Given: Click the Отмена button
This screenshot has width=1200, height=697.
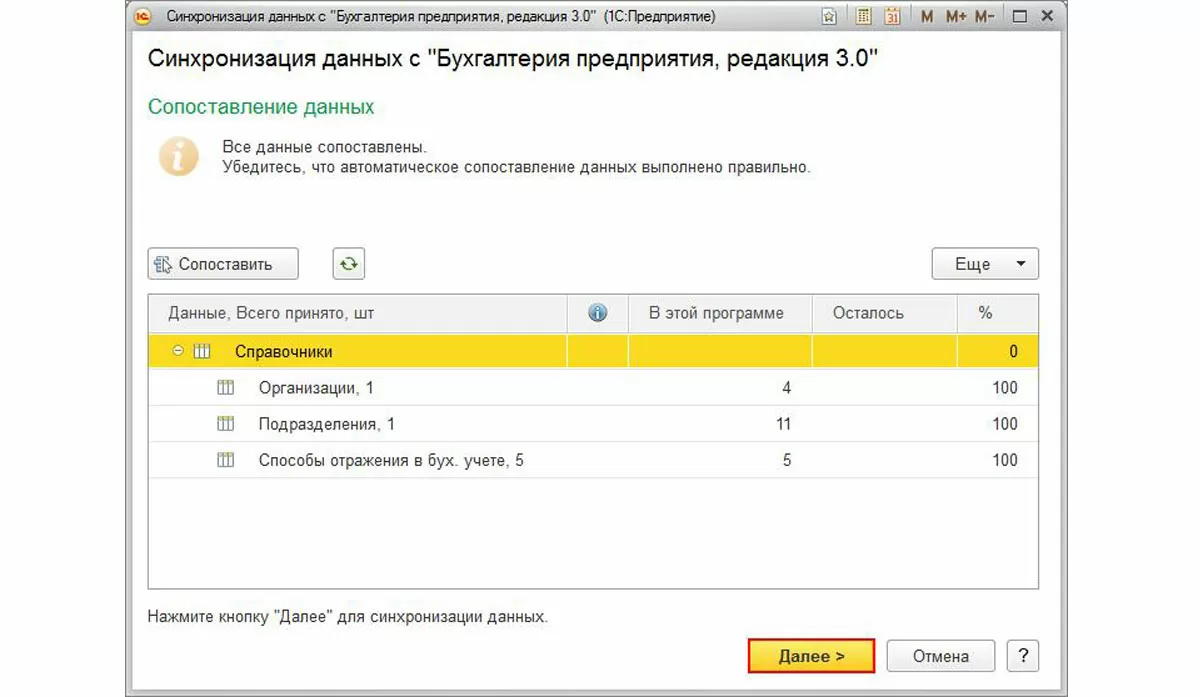Looking at the screenshot, I should point(941,656).
